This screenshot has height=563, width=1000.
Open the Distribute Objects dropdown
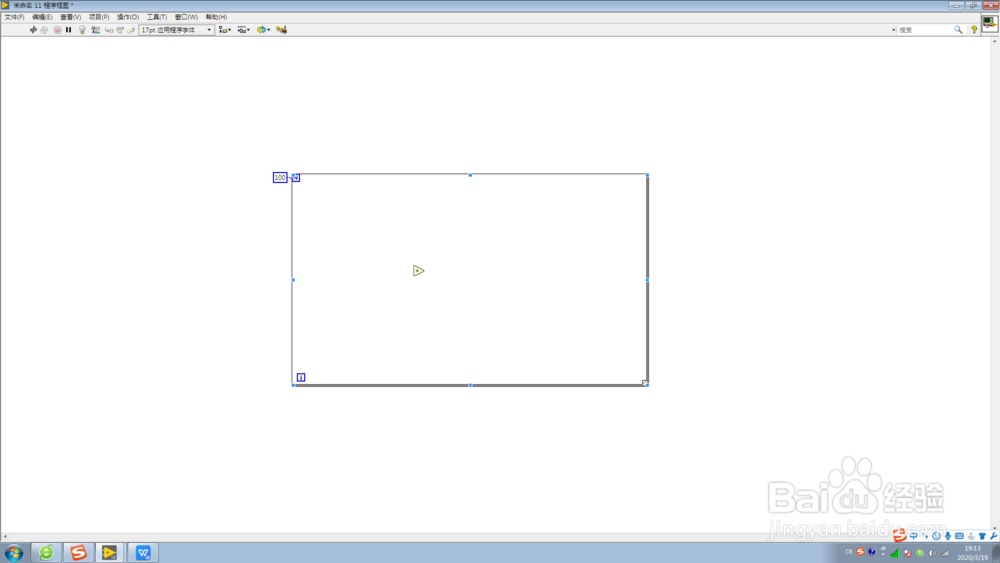[x=243, y=30]
